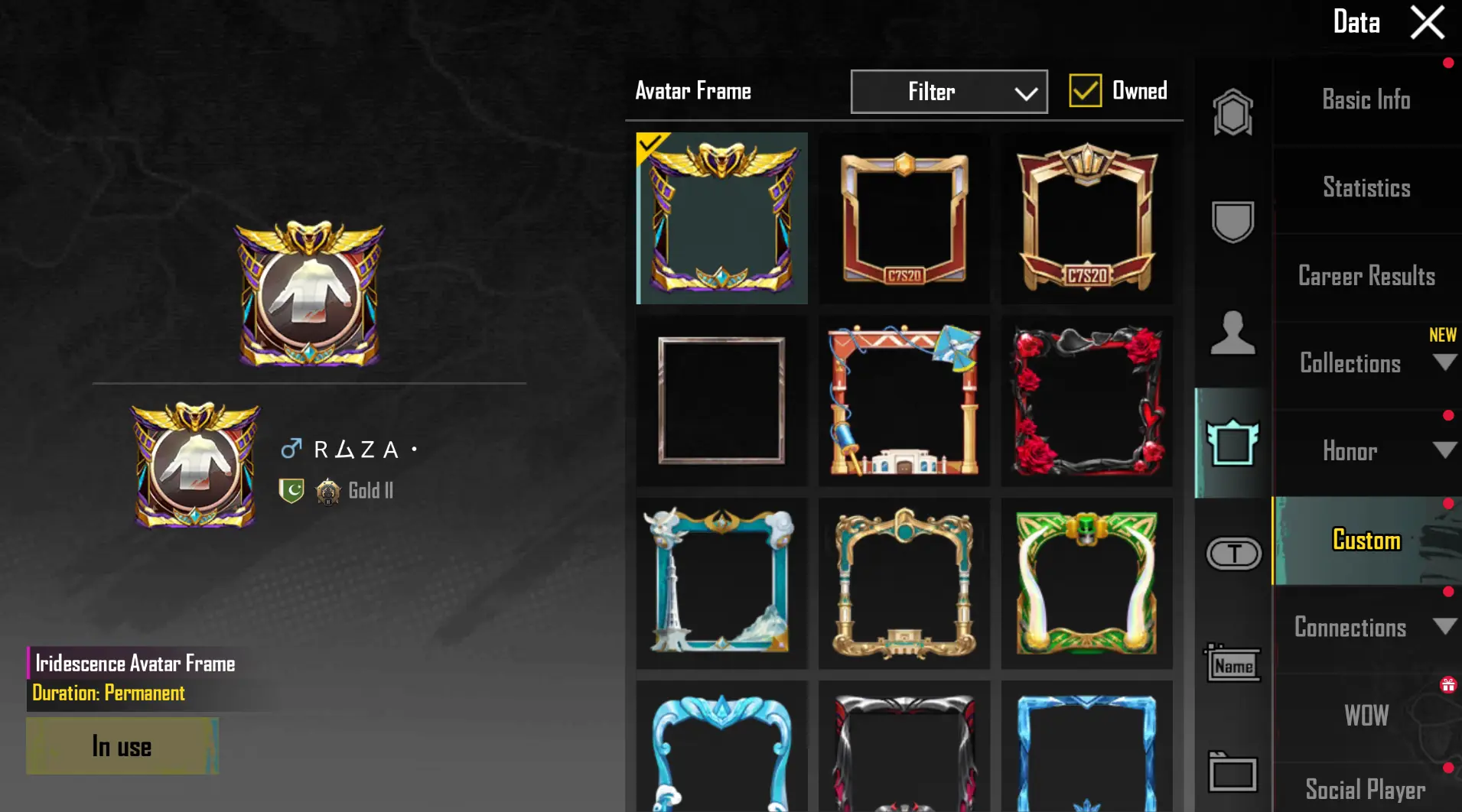Open the Filter dropdown
Viewport: 1462px width, 812px height.
point(949,92)
